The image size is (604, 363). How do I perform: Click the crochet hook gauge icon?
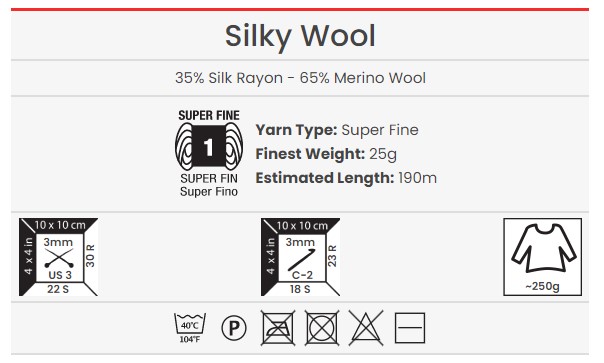tap(300, 257)
